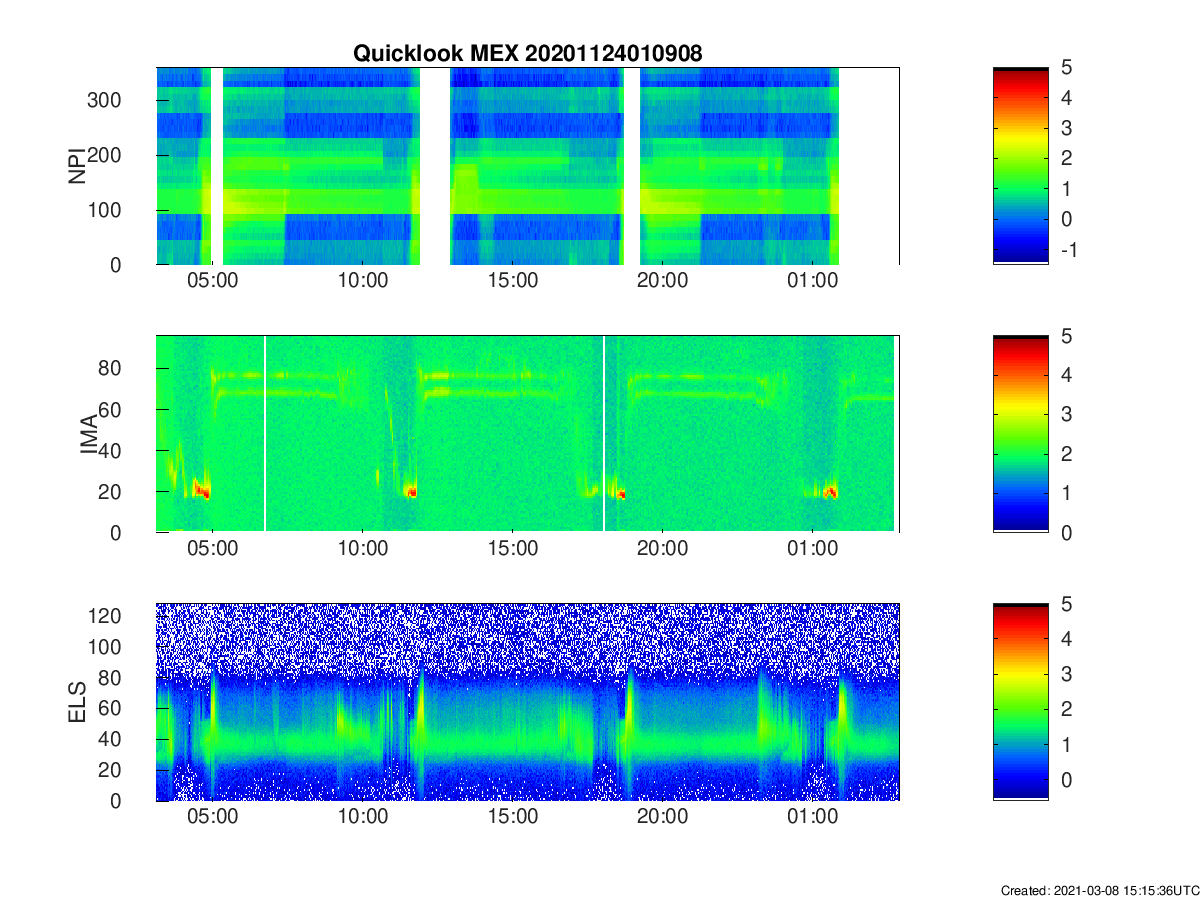The width and height of the screenshot is (1200, 900).
Task: Click the ELS panel colorbar
Action: (x=1021, y=702)
